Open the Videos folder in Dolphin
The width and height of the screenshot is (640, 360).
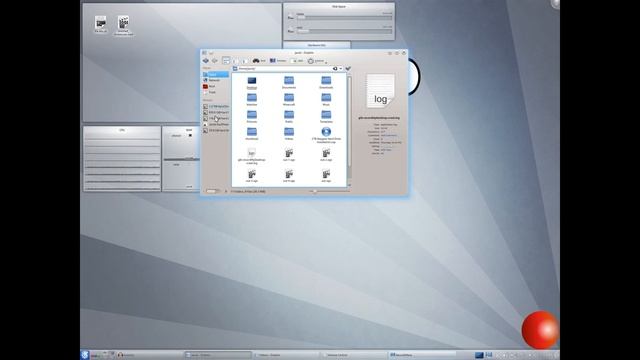click(289, 134)
